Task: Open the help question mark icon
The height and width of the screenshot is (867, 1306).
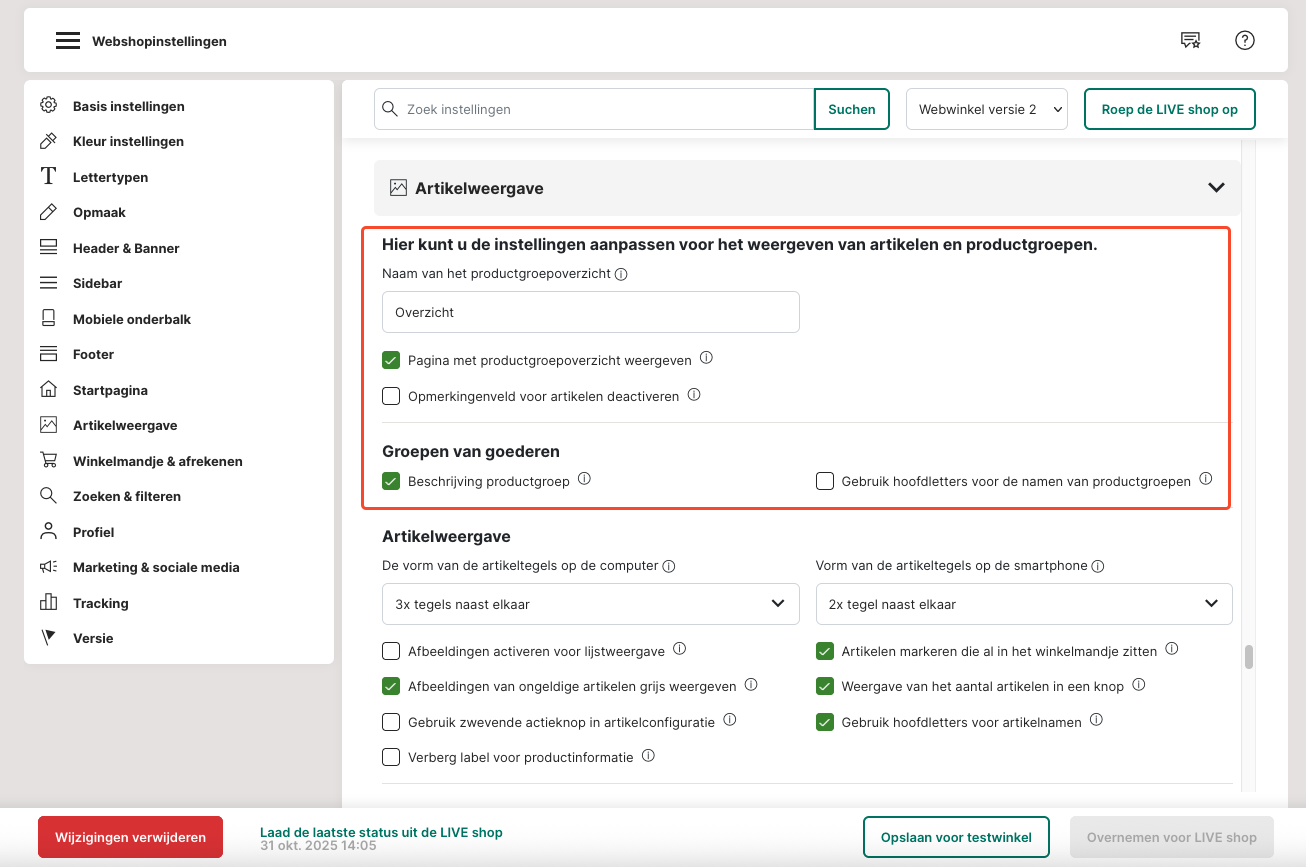Action: 1244,40
